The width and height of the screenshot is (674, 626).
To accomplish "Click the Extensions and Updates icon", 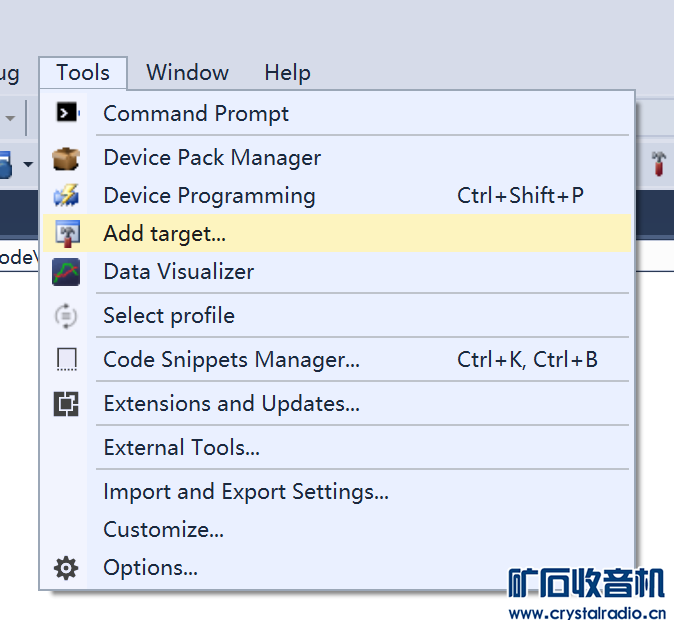I will 66,404.
